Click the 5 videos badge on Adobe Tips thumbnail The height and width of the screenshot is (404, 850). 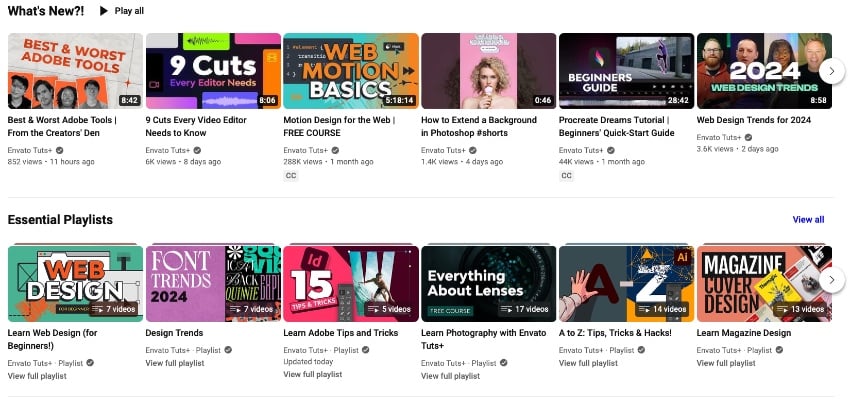(x=389, y=309)
